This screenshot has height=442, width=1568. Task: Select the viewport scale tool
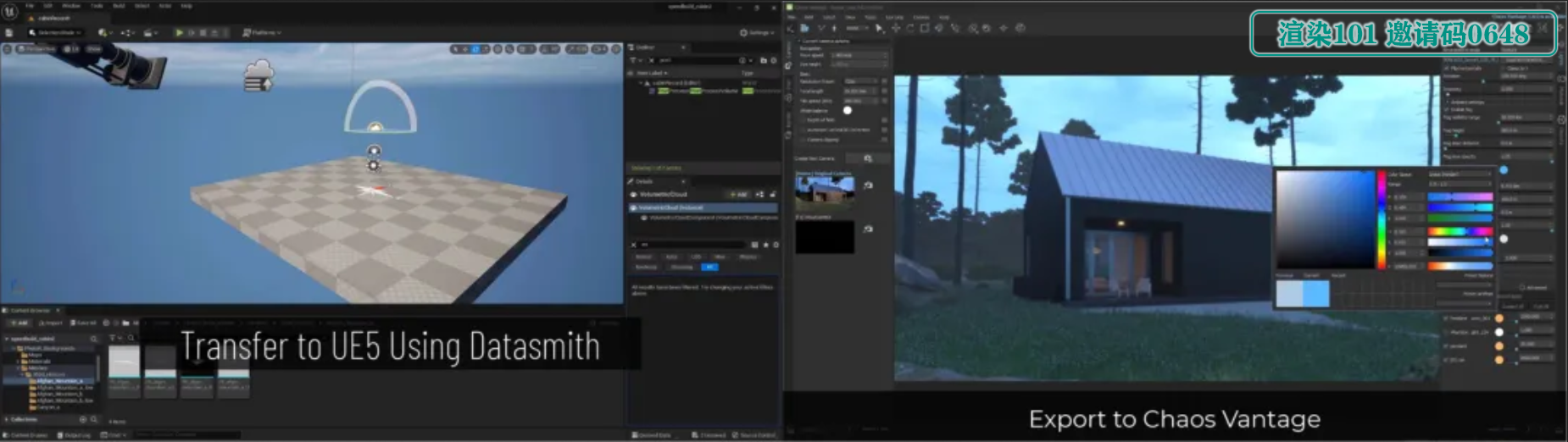pyautogui.click(x=486, y=49)
